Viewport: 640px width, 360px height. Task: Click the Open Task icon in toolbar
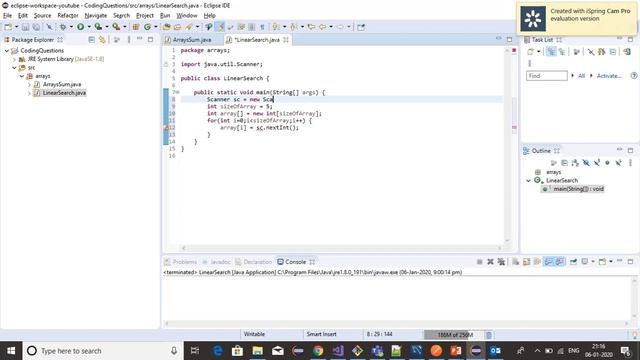point(177,27)
